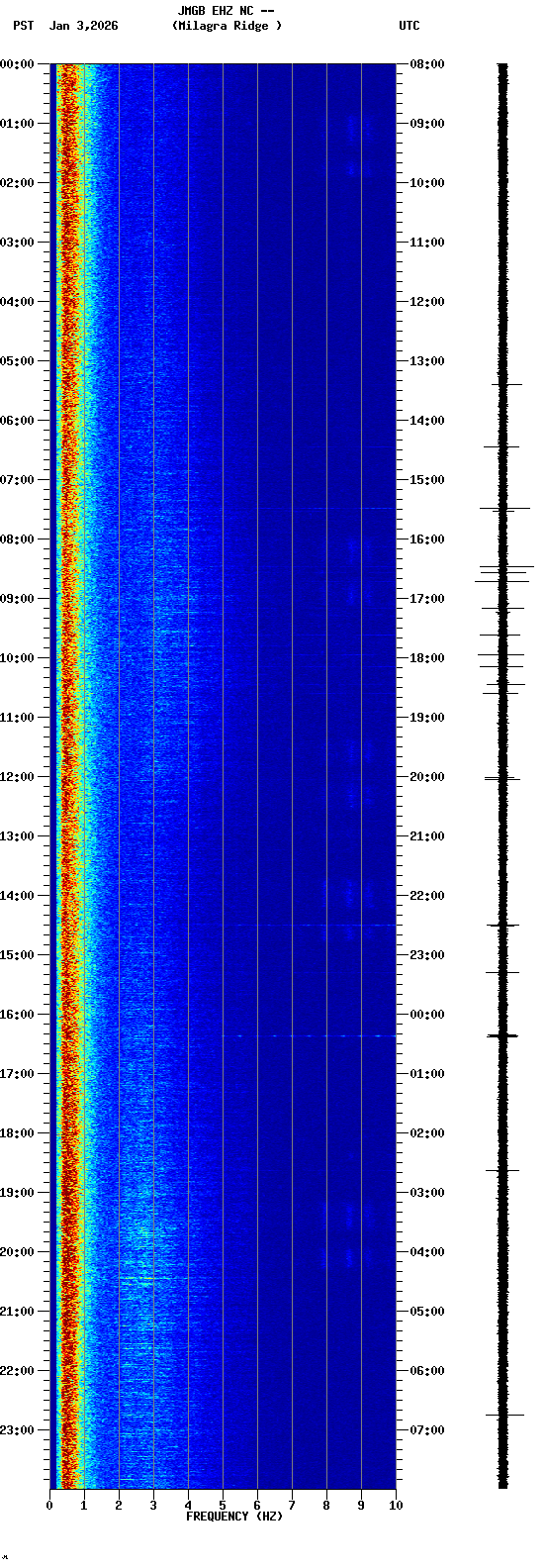Click the 9 Hz frequency tick label

pos(361,1506)
